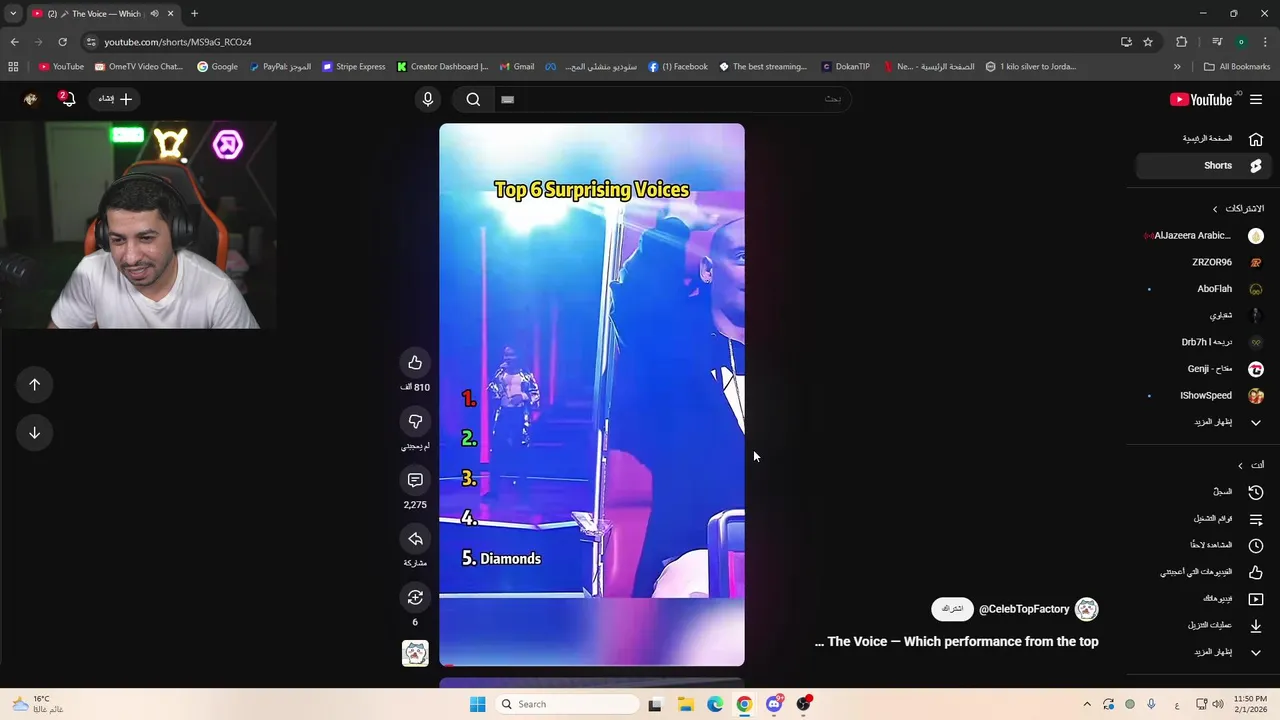Screen dimensions: 1280x720
Task: Go to the previous short with up arrow
Action: pyautogui.click(x=34, y=385)
